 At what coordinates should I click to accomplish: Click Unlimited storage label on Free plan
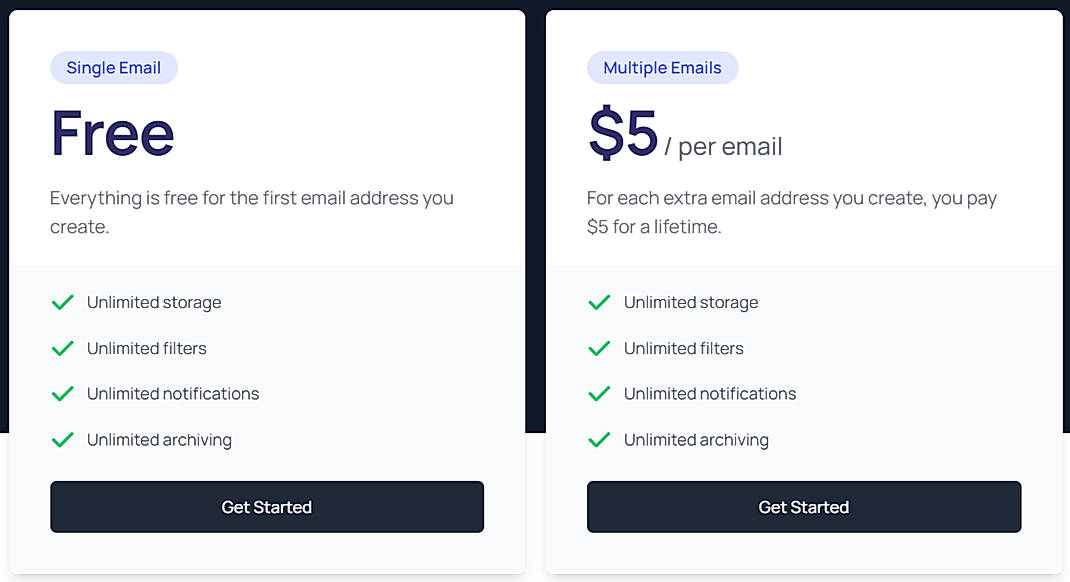[x=154, y=302]
